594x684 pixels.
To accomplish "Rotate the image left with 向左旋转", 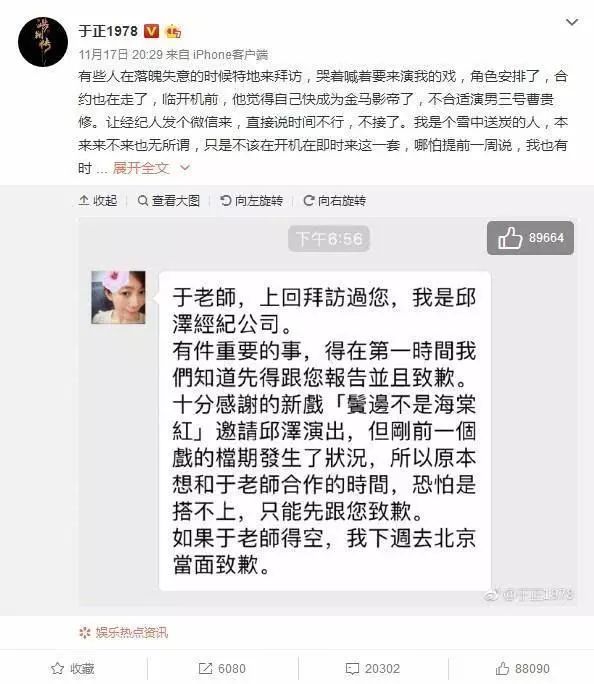I will 251,201.
